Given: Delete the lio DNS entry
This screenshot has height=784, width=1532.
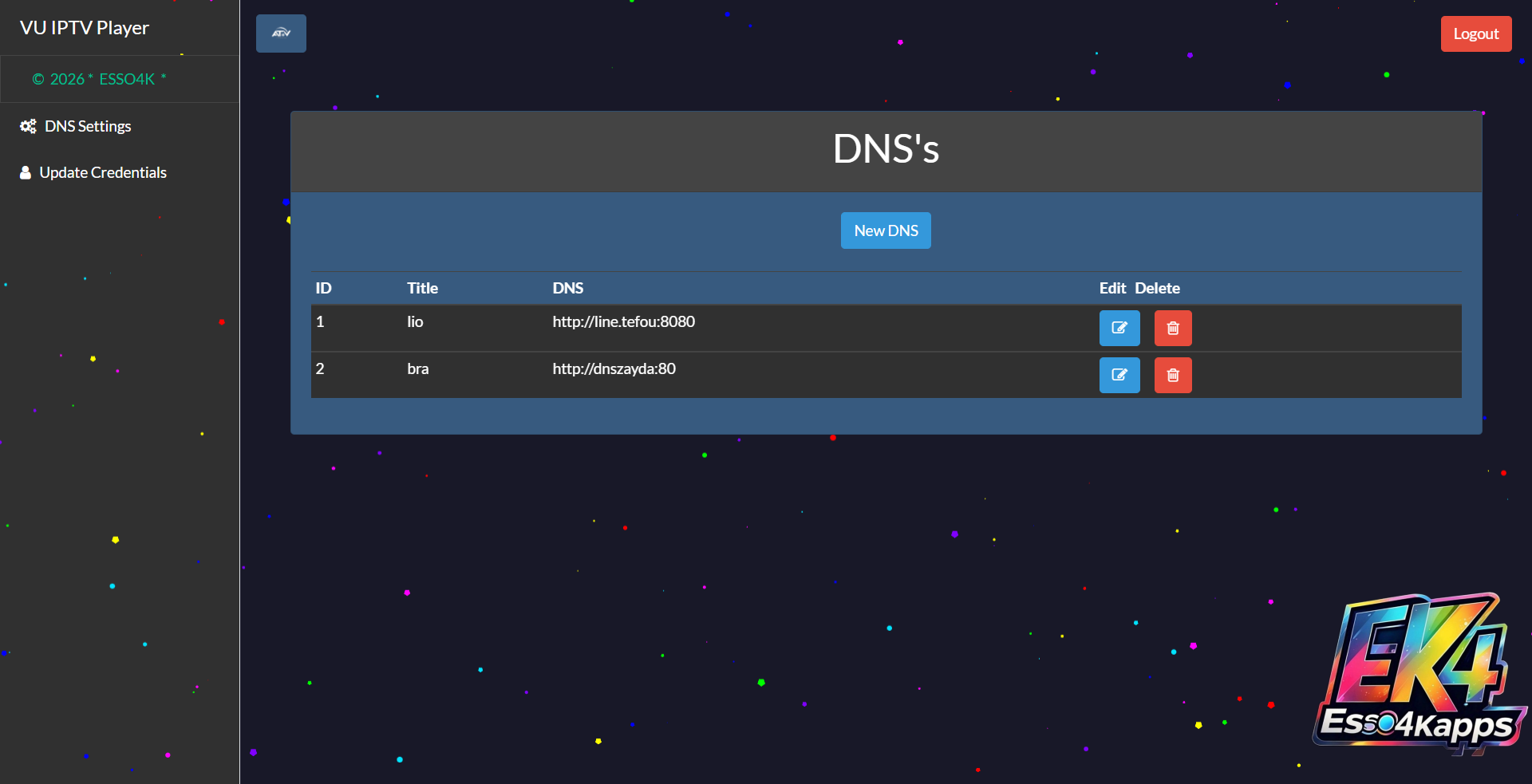Looking at the screenshot, I should 1172,328.
